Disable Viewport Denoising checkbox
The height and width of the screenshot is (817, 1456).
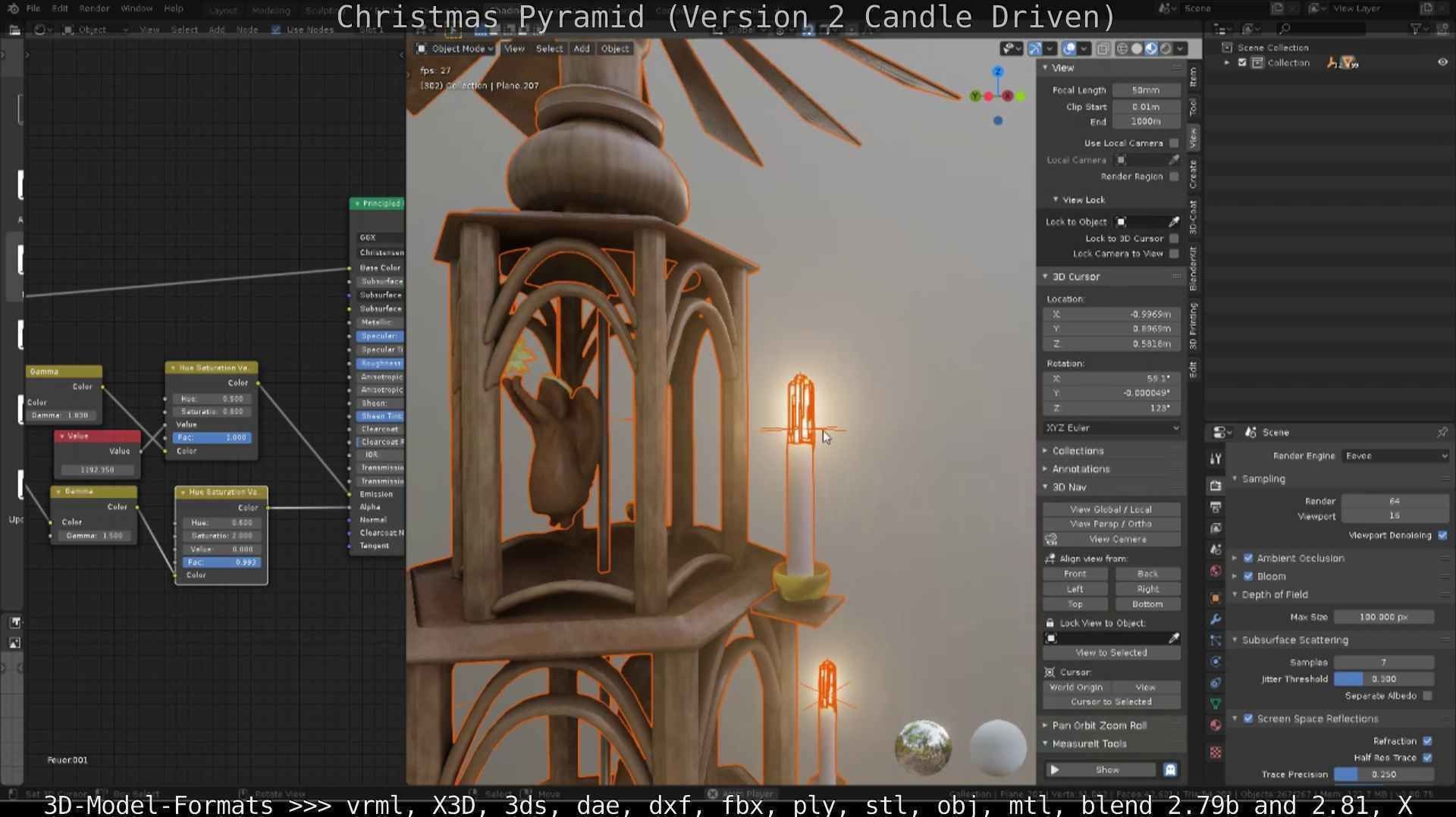click(x=1442, y=536)
